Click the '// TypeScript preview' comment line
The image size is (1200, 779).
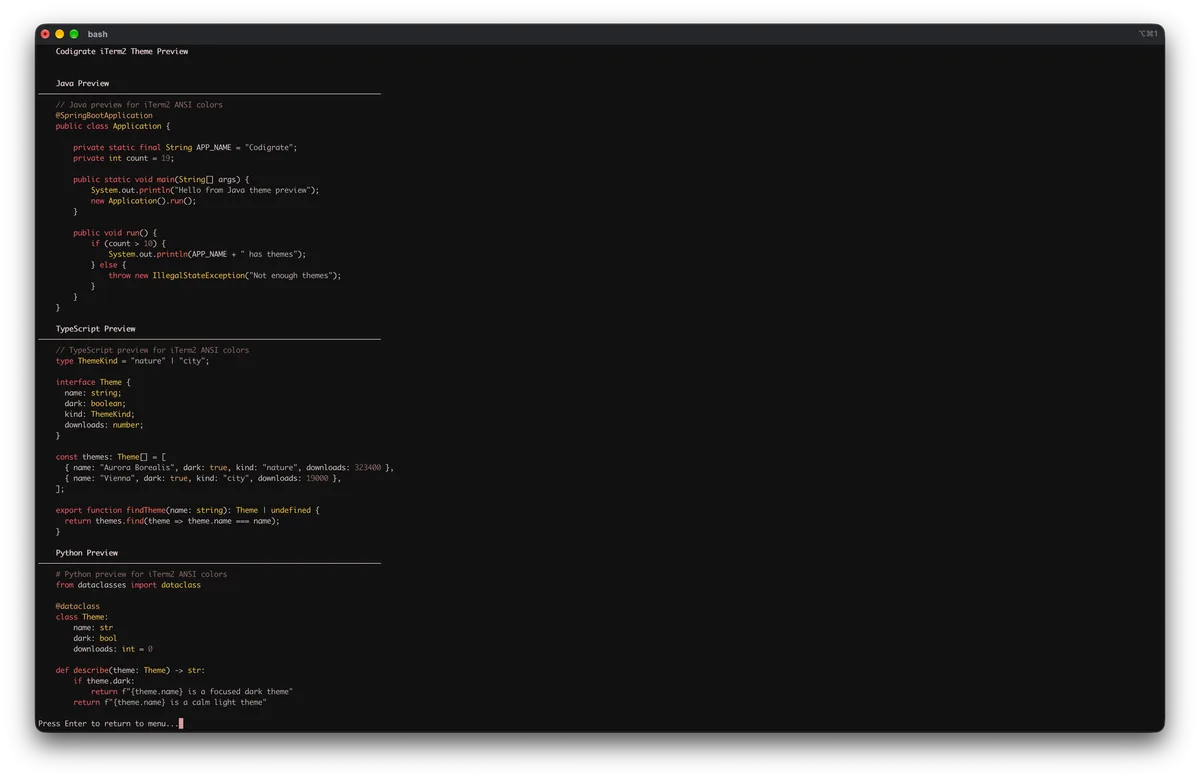click(x=152, y=350)
